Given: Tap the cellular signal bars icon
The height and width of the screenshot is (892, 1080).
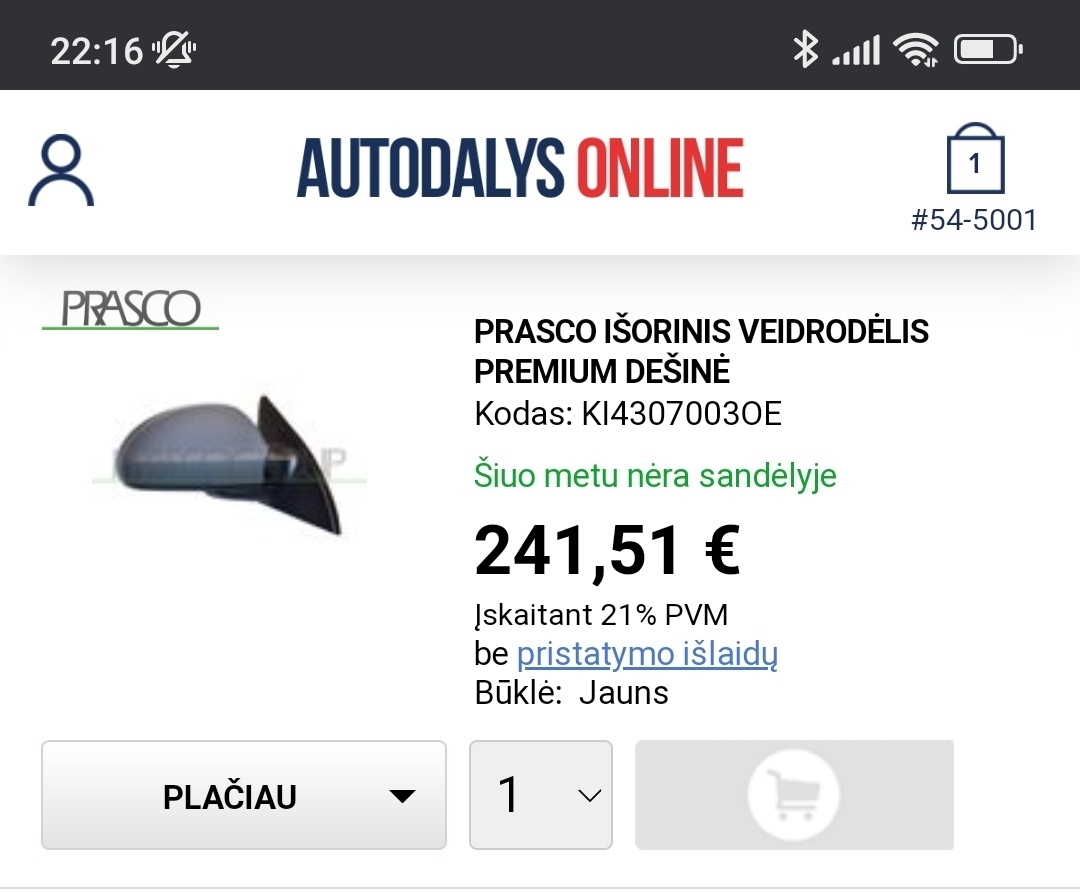Looking at the screenshot, I should [856, 50].
